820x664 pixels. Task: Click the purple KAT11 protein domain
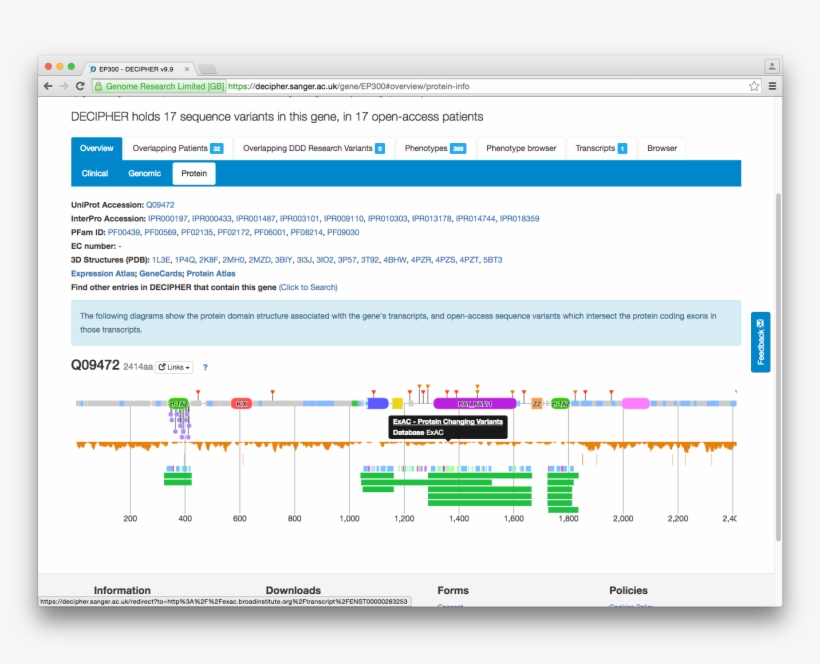coord(474,403)
